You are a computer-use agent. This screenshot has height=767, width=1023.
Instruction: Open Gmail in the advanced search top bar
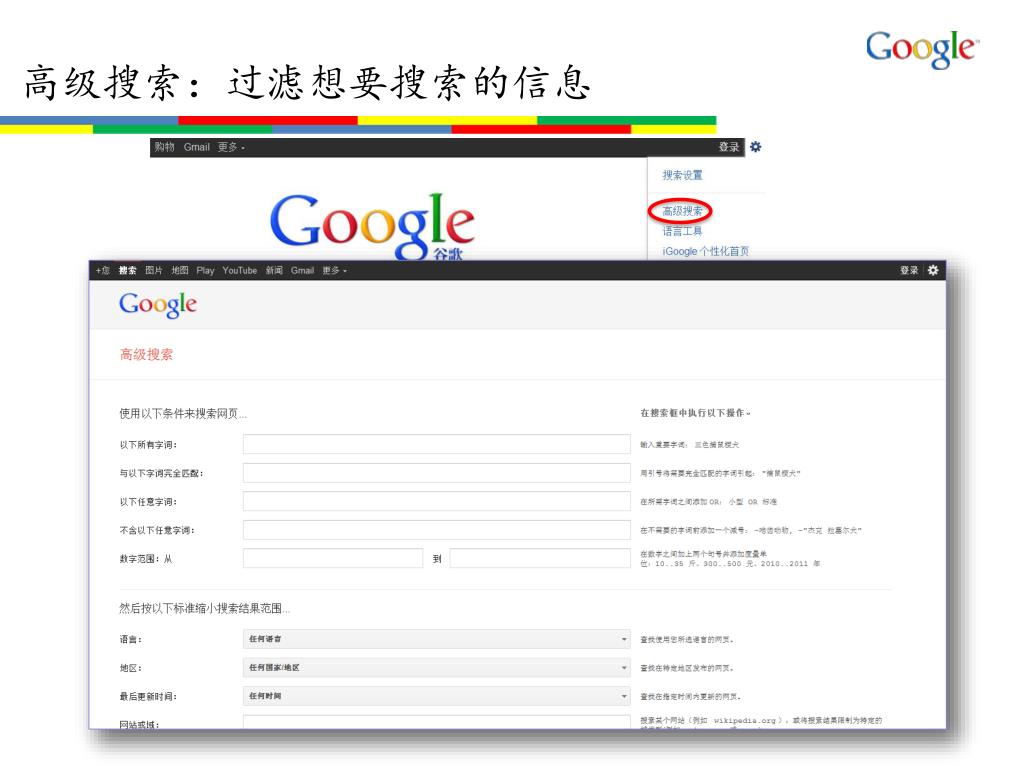click(x=302, y=270)
